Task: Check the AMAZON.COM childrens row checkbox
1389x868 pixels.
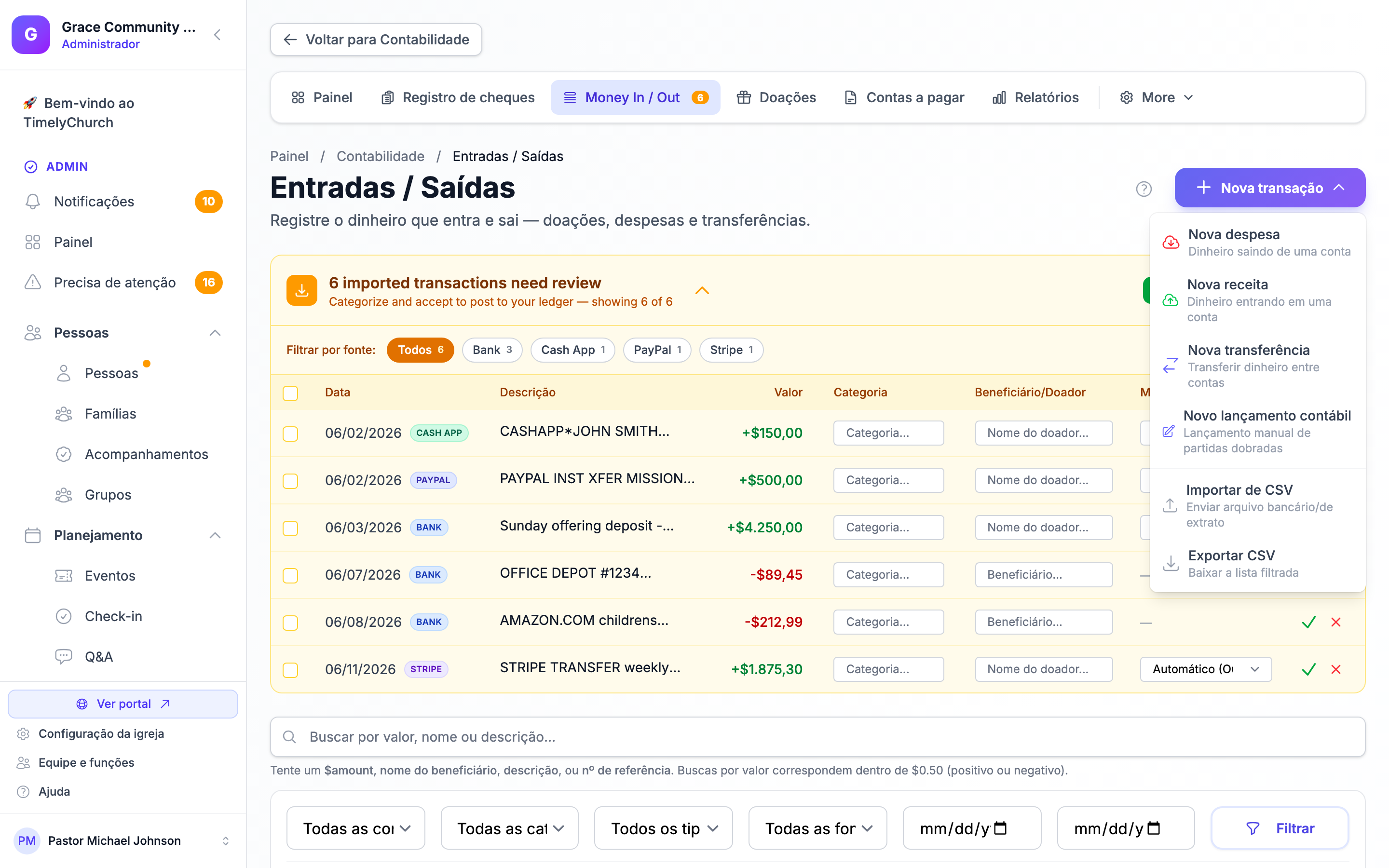Action: tap(290, 622)
